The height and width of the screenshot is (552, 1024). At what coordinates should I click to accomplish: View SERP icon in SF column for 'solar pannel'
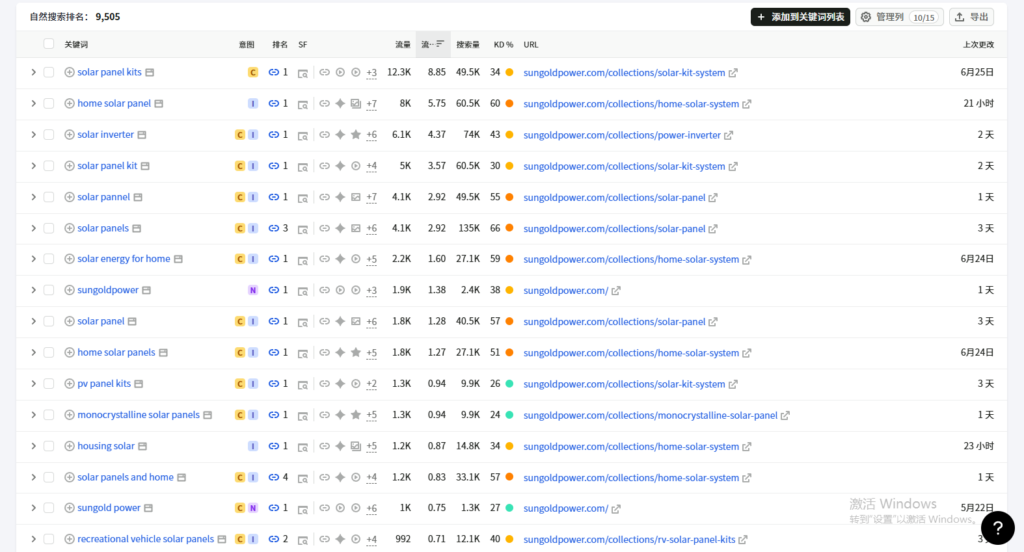303,198
